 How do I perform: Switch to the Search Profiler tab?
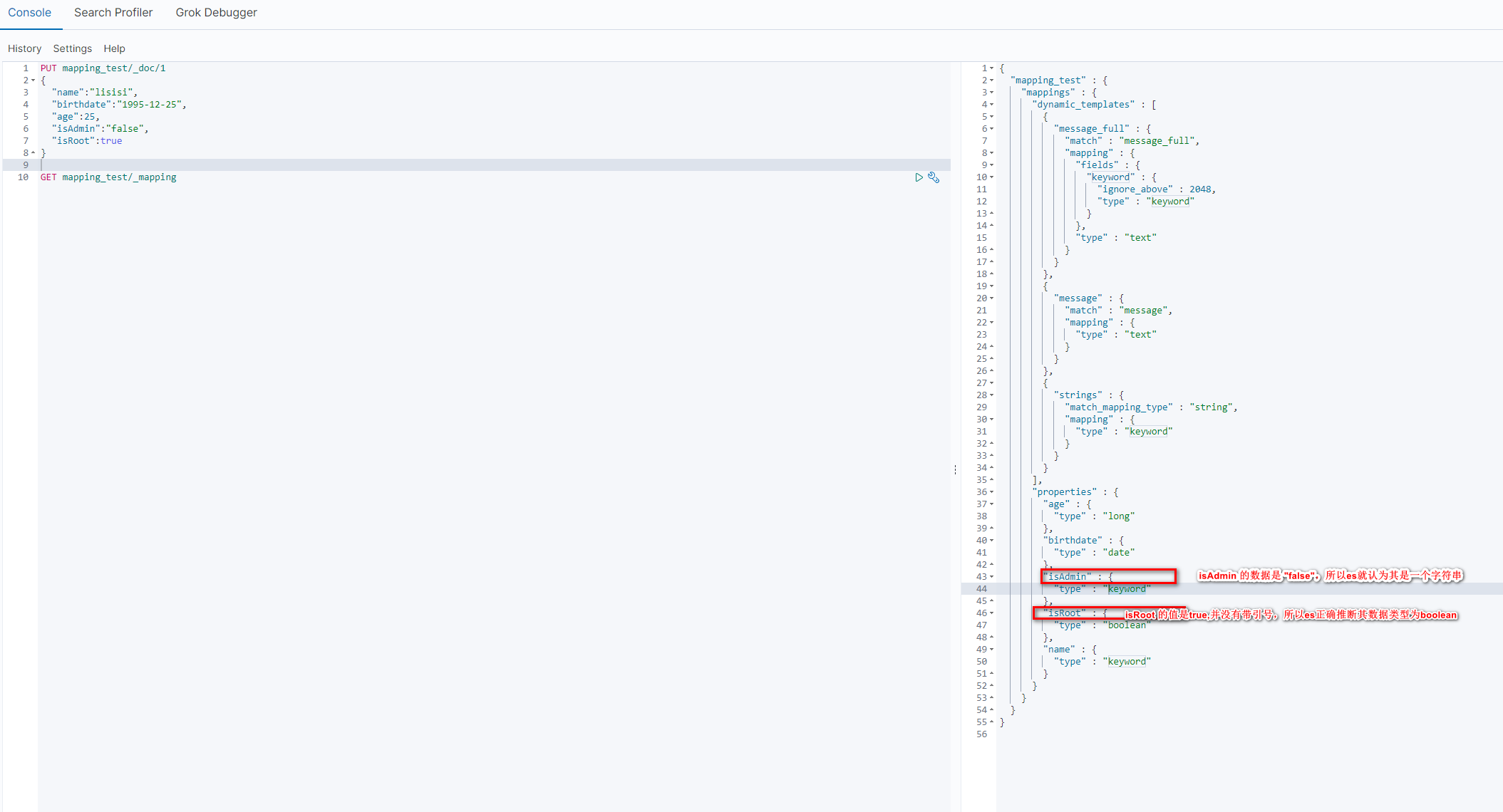click(x=113, y=12)
